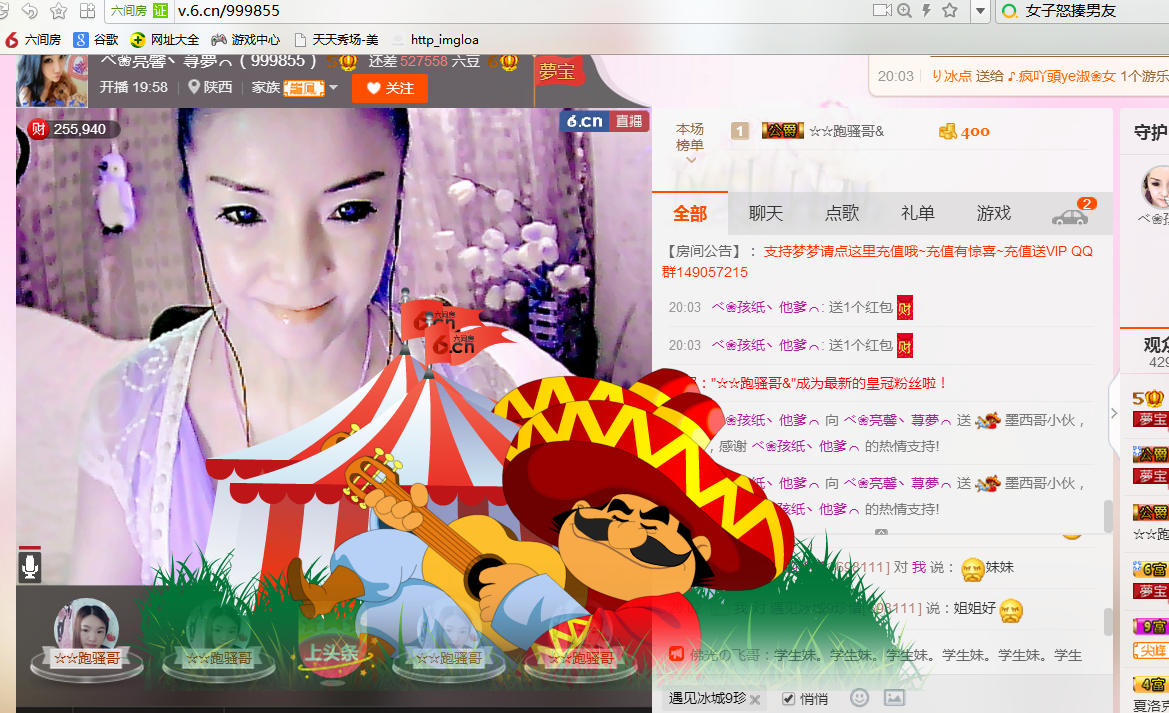Open the http_imgloa bookmark
Viewport: 1169px width, 713px height.
(435, 40)
